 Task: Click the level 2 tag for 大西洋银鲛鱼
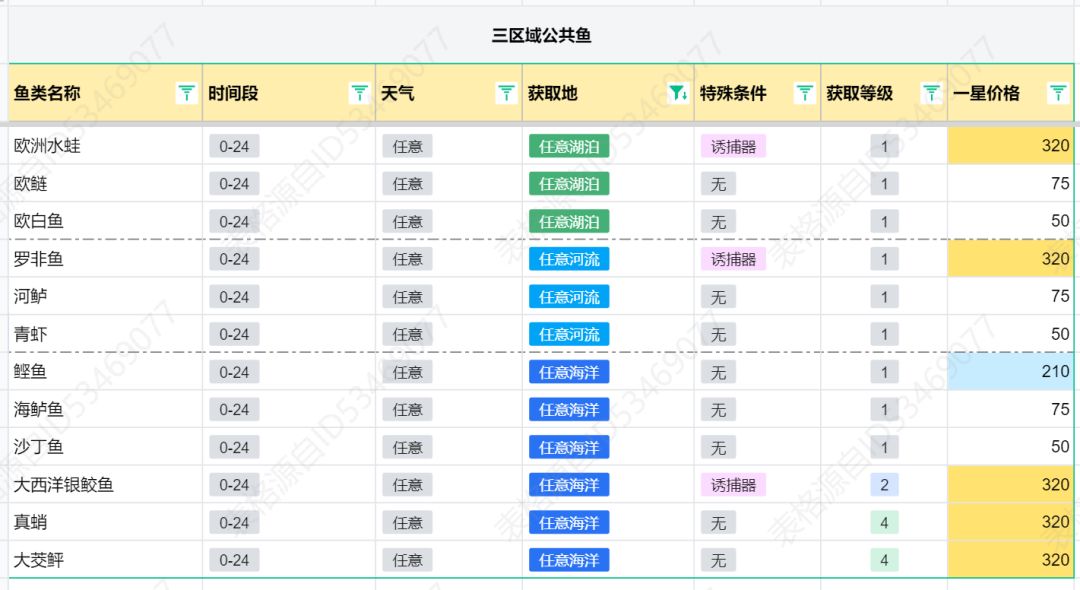pyautogui.click(x=884, y=485)
